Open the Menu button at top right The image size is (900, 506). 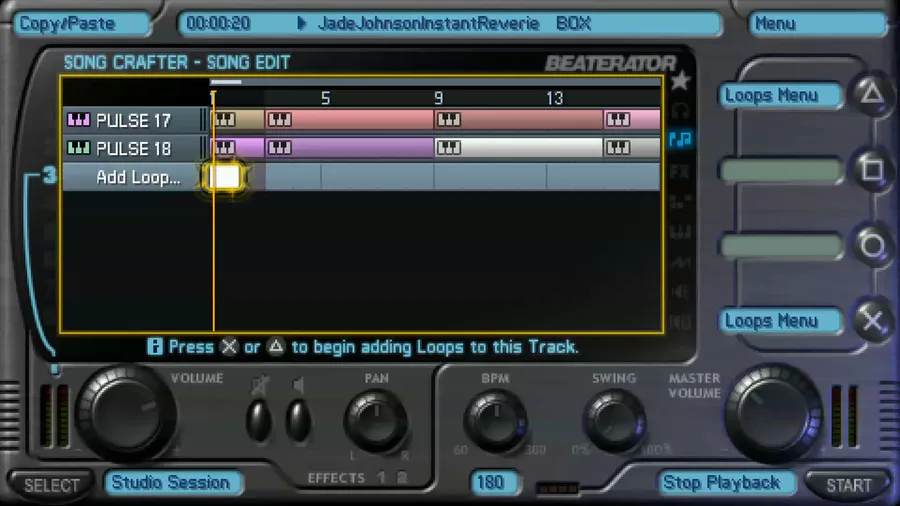pyautogui.click(x=818, y=24)
